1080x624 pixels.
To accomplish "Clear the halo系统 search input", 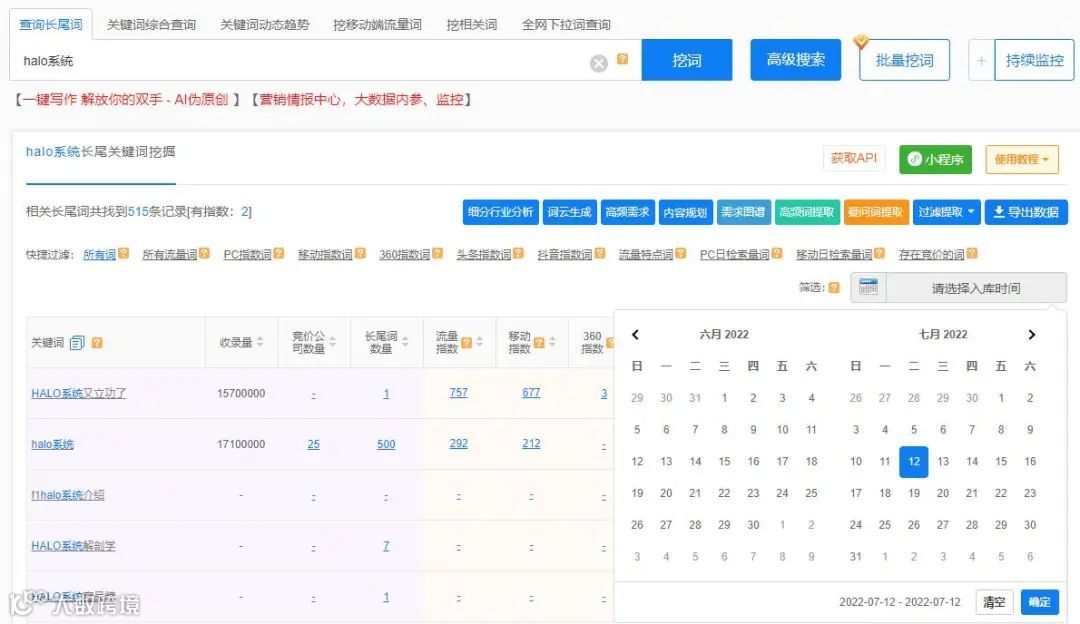I will [599, 63].
